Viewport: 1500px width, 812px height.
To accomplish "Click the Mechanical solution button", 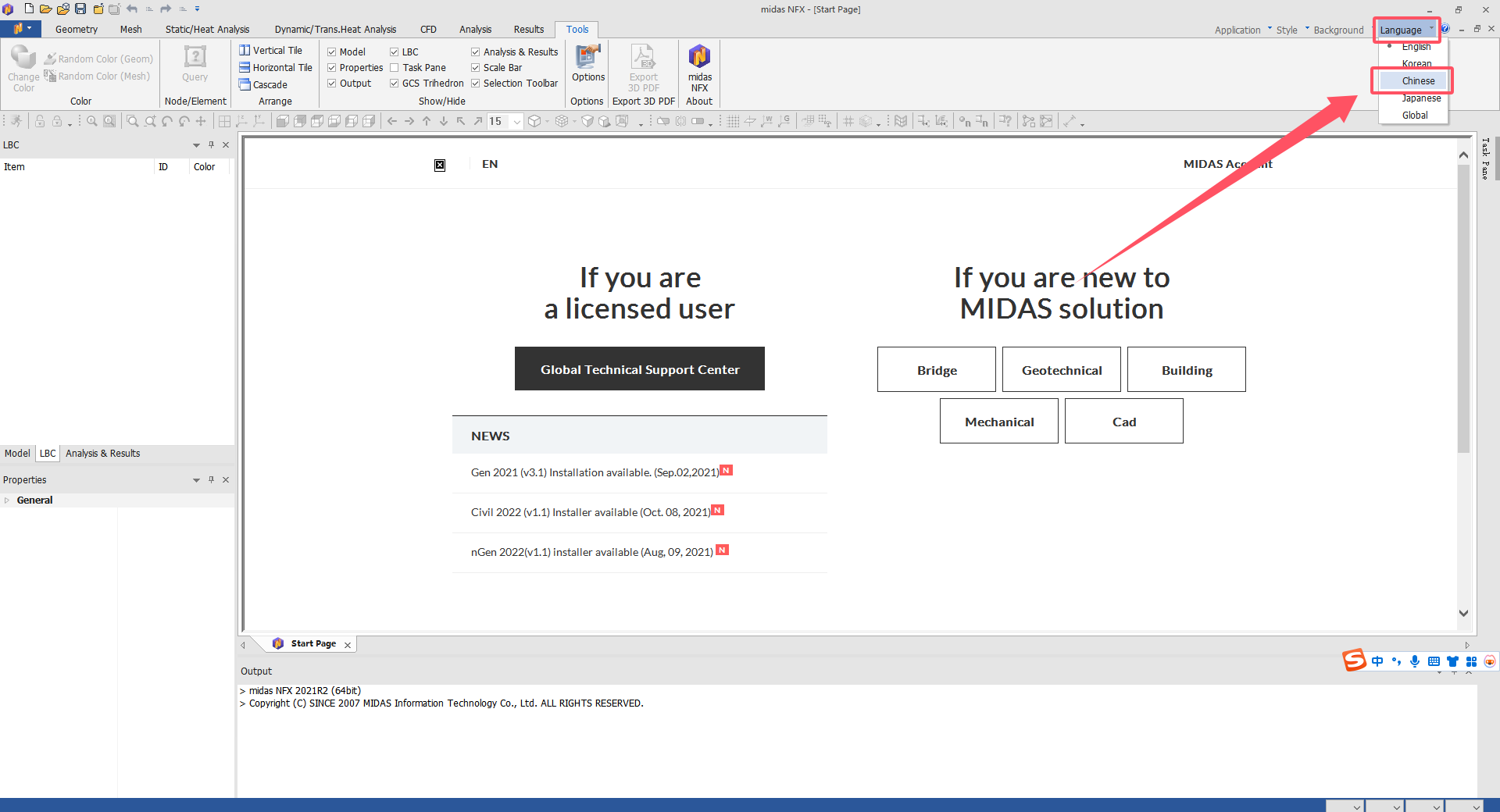I will 999,421.
